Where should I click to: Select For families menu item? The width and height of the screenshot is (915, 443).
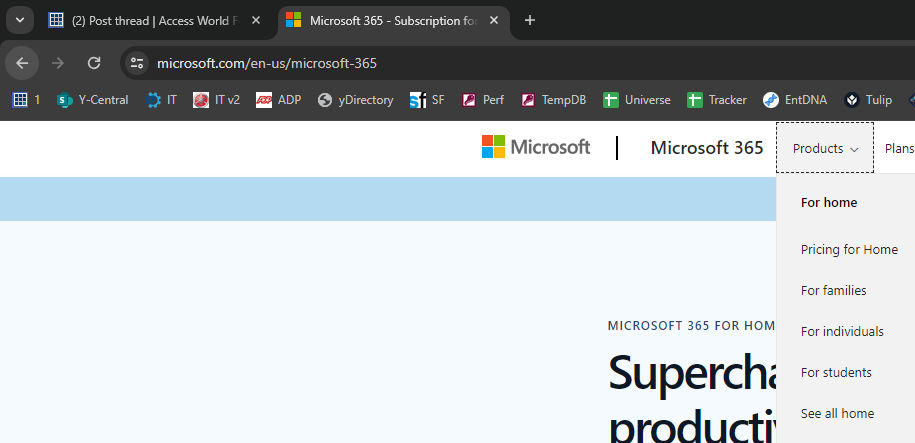click(x=833, y=291)
